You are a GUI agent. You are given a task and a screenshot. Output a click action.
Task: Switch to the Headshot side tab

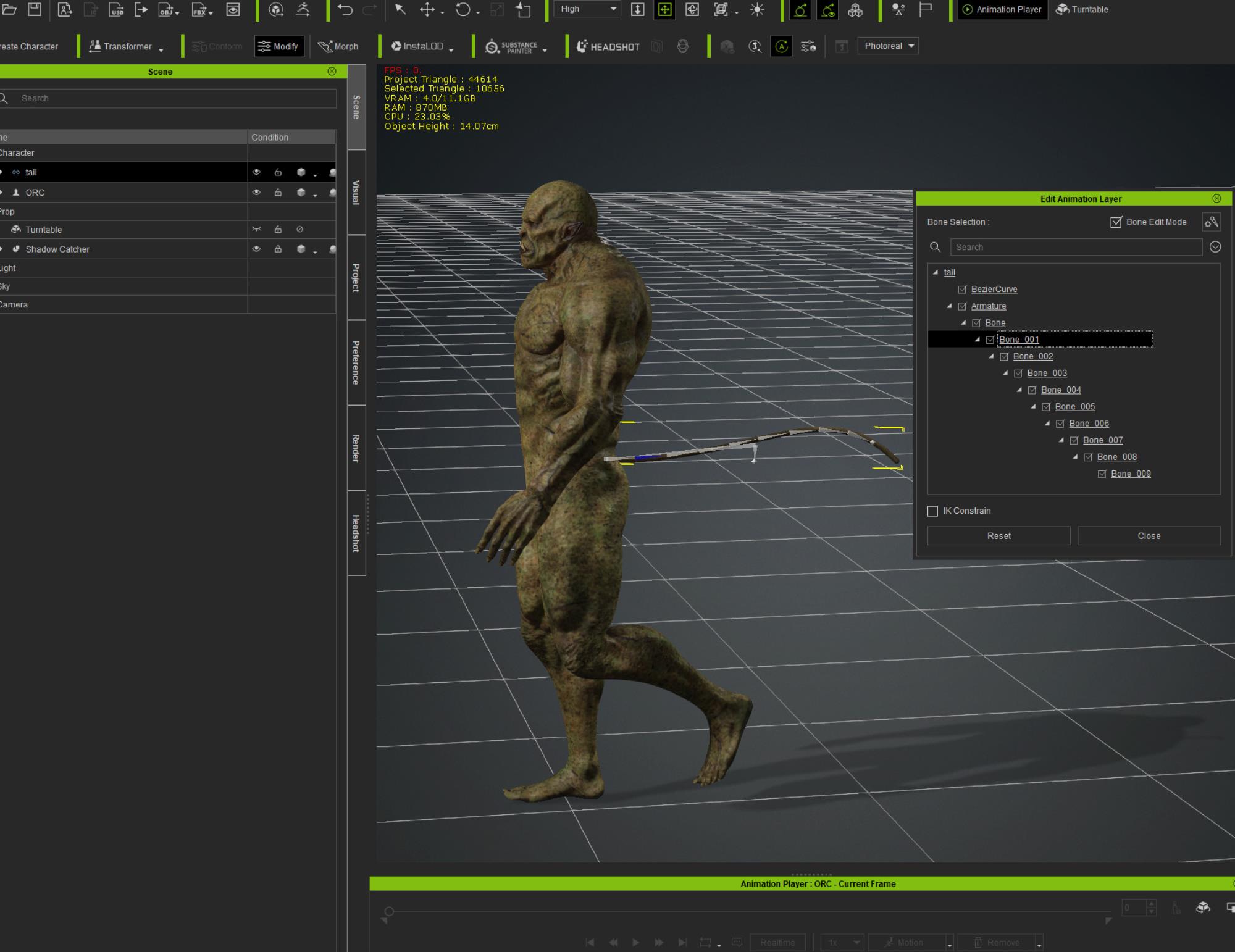(x=356, y=533)
